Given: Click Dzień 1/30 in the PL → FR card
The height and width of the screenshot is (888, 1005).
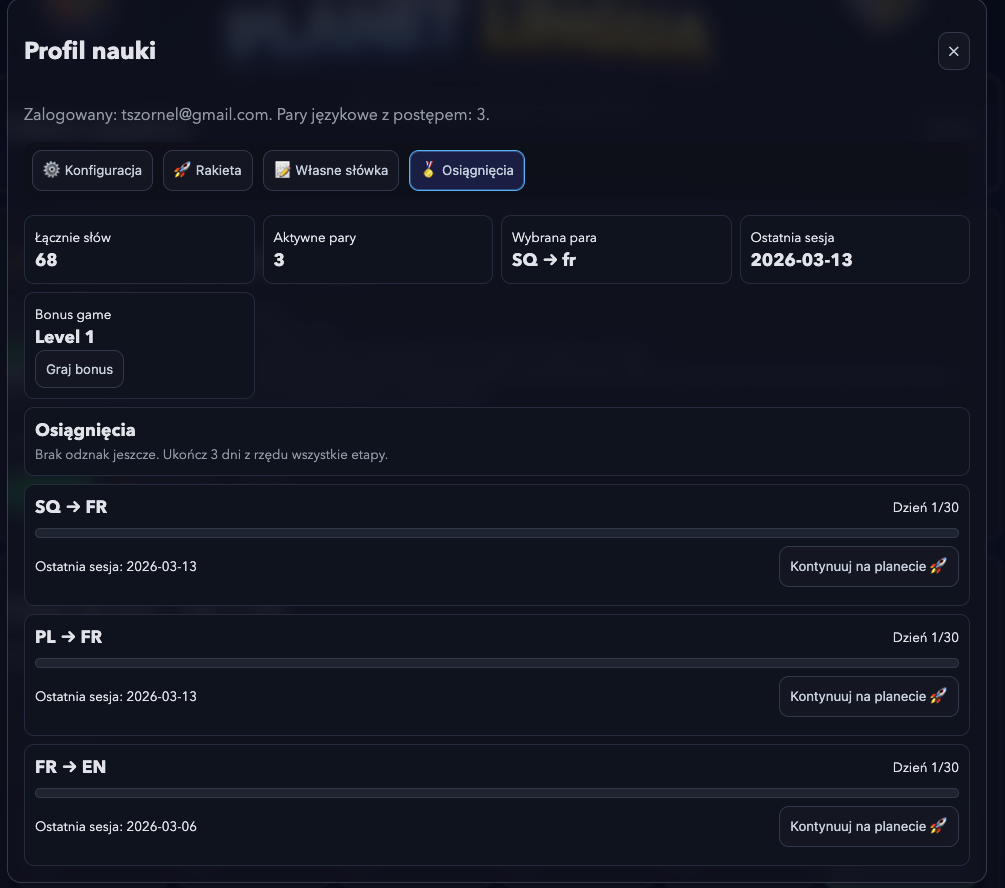Looking at the screenshot, I should pos(926,637).
